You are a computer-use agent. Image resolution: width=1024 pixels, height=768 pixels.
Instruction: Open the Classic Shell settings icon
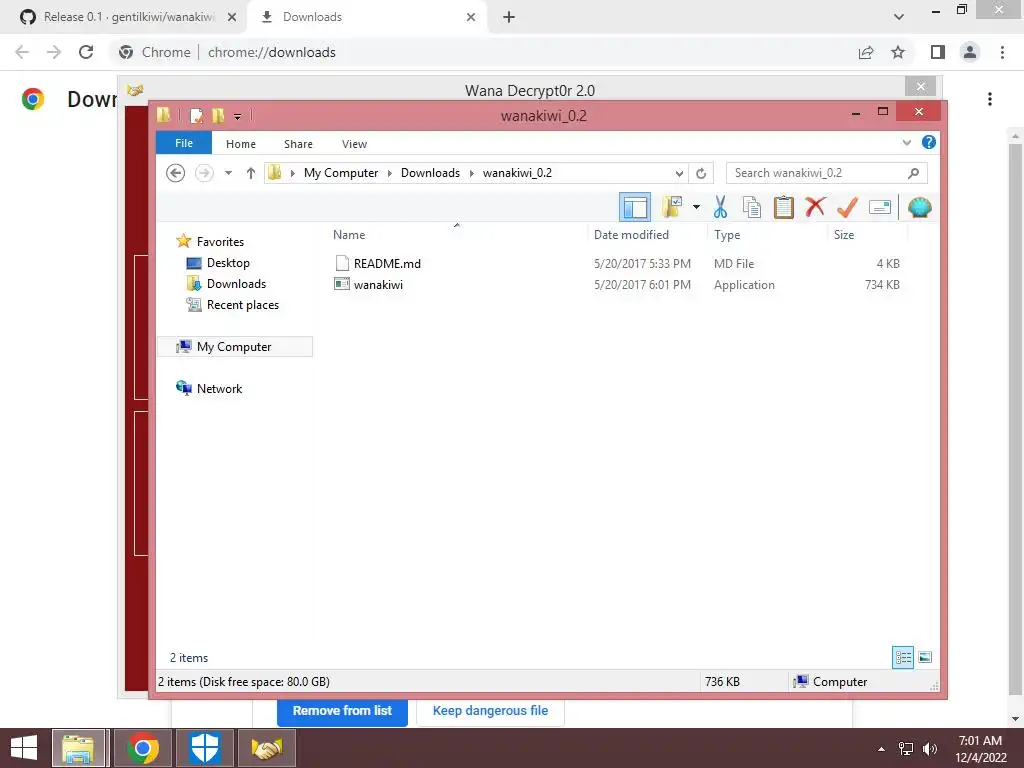[920, 208]
